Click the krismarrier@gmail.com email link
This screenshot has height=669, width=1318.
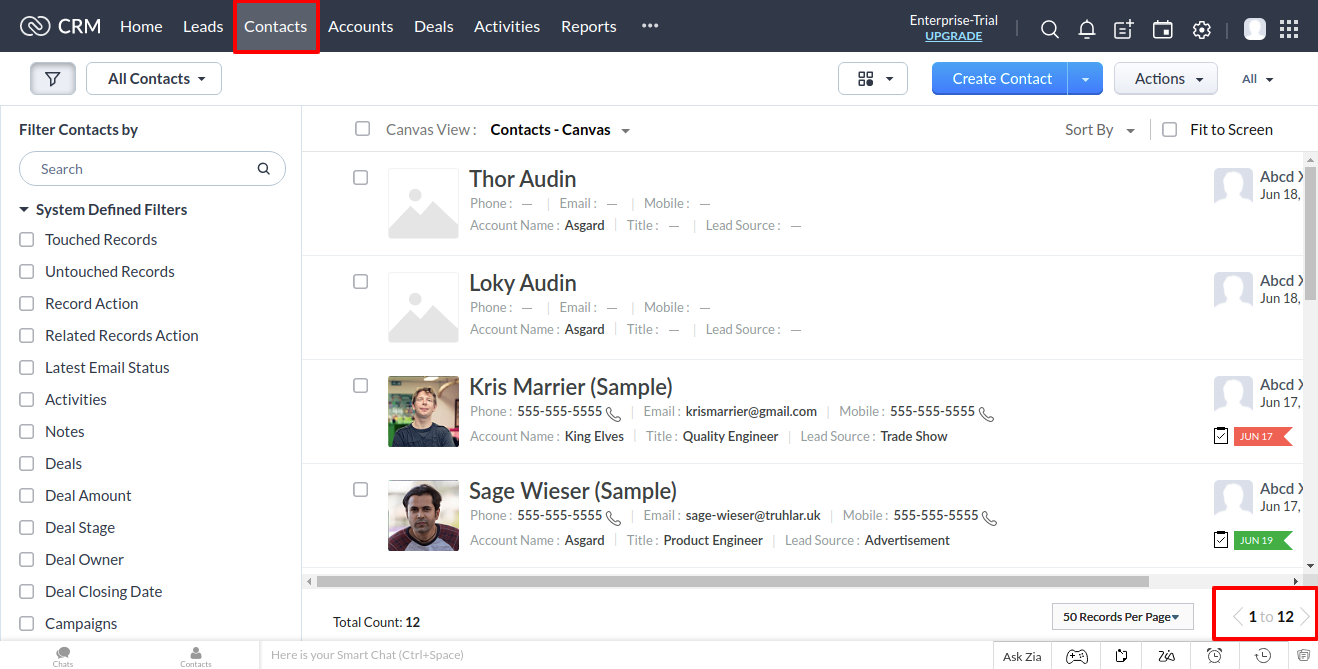(x=751, y=411)
